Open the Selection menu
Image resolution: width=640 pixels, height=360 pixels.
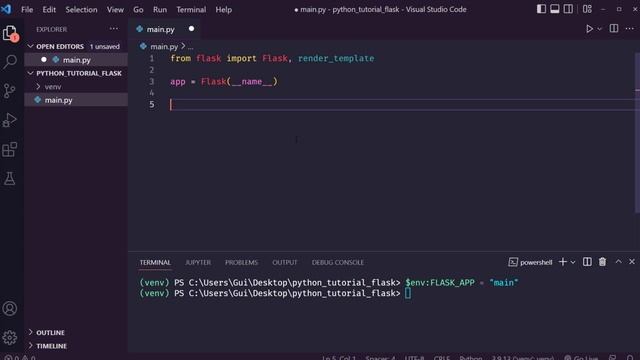point(81,9)
